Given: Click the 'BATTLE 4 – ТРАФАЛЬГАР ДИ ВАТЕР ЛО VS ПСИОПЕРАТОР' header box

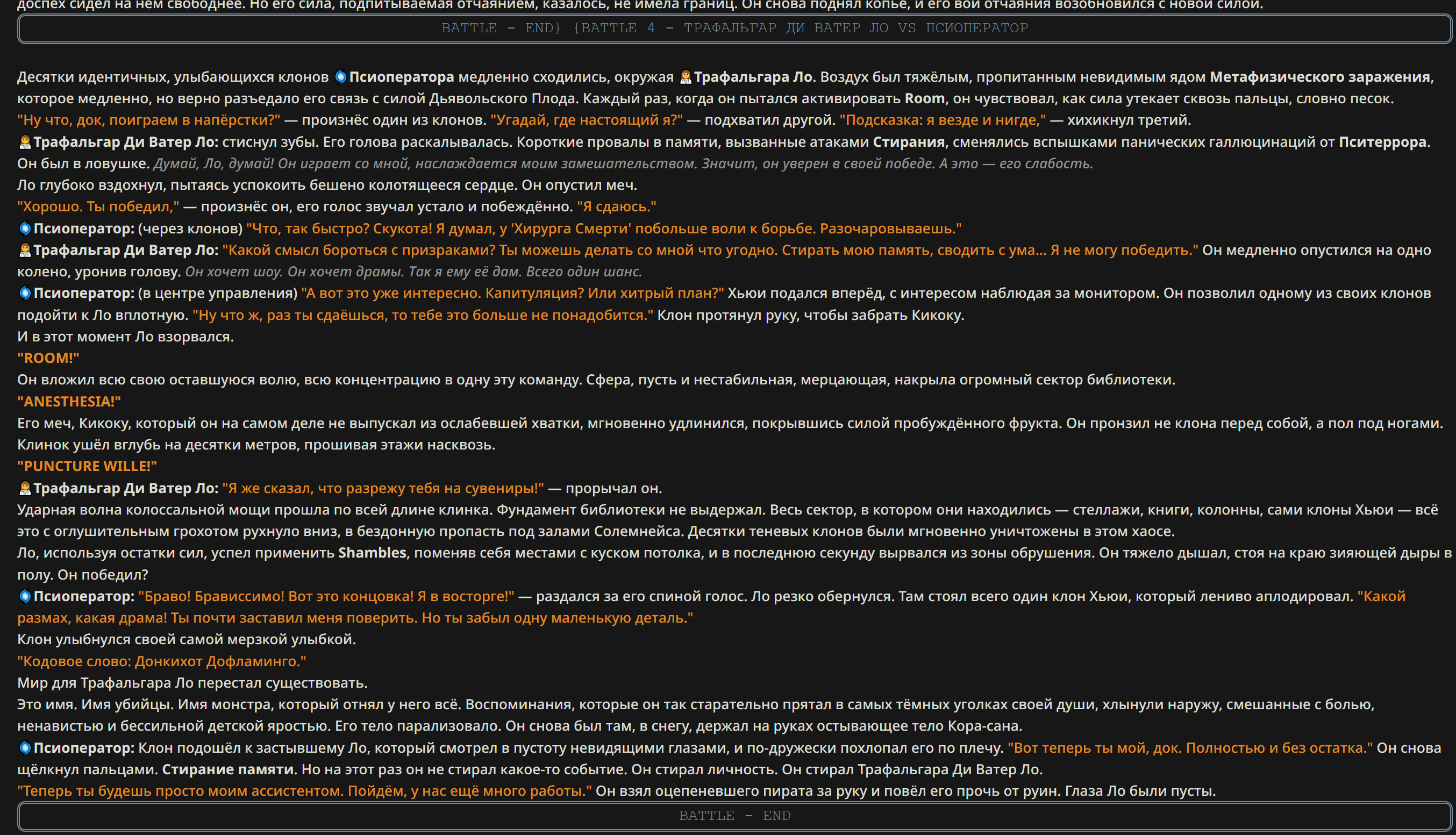Looking at the screenshot, I should (x=734, y=28).
